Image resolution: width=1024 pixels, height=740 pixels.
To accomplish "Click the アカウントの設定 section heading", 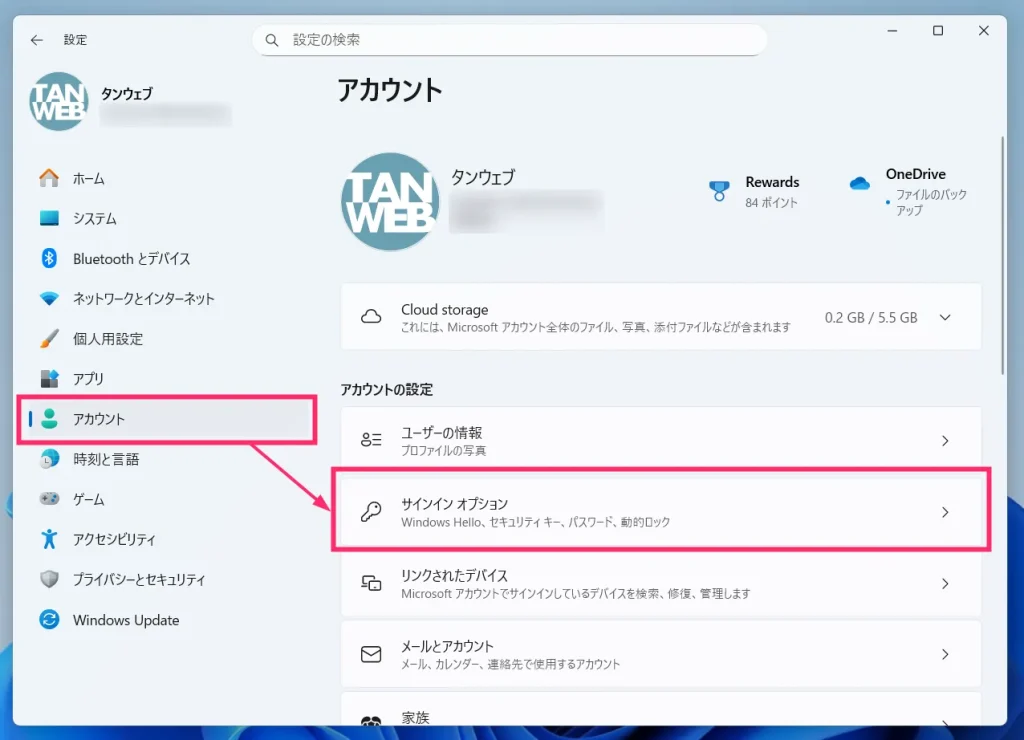I will (x=387, y=390).
